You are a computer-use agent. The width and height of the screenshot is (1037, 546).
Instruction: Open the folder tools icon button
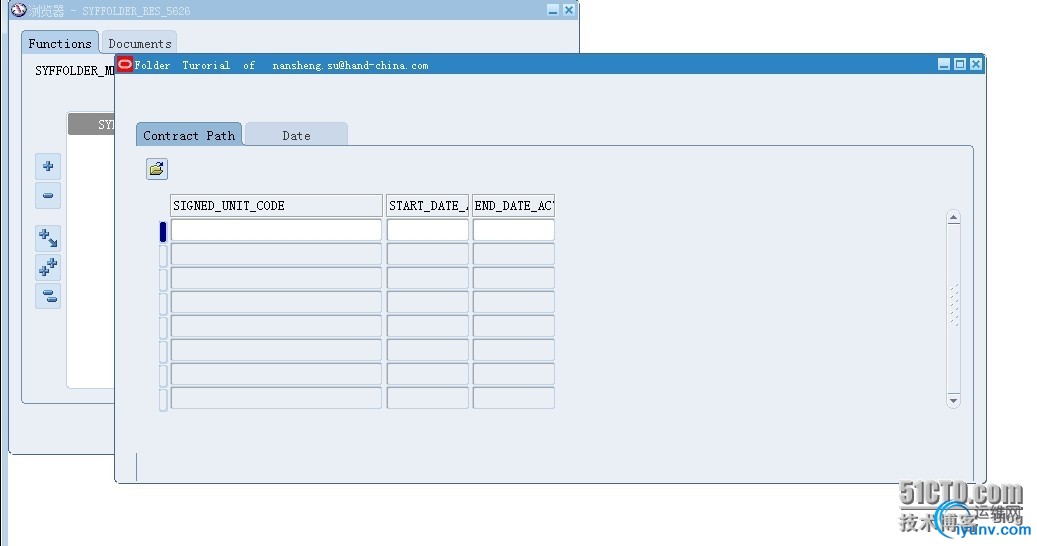point(157,169)
